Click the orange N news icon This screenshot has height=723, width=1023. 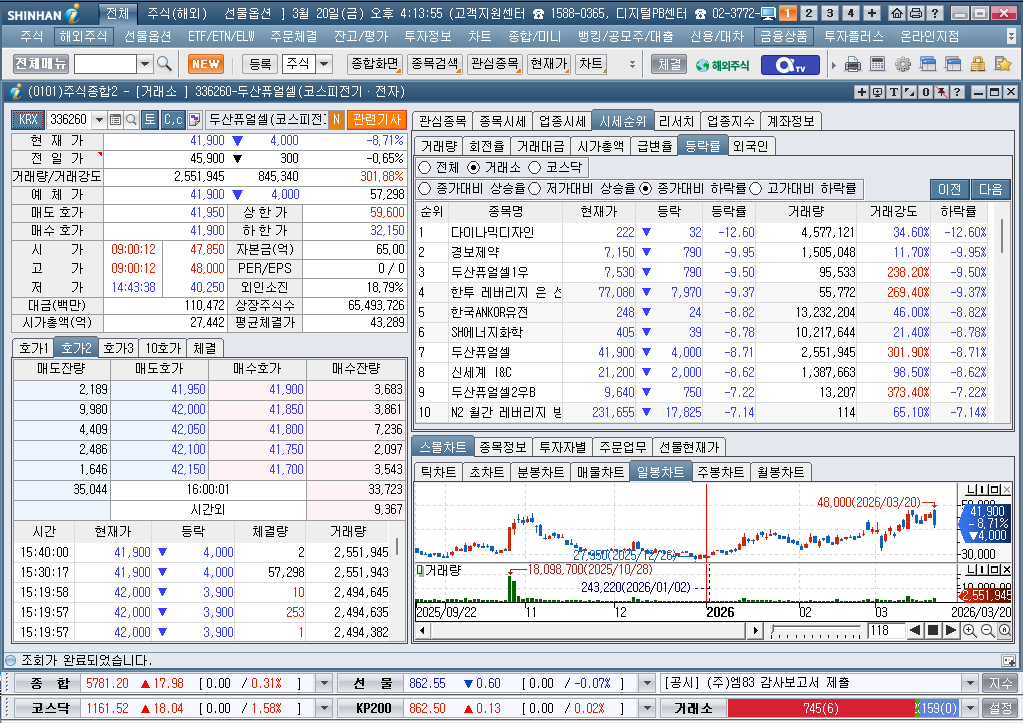coord(336,119)
